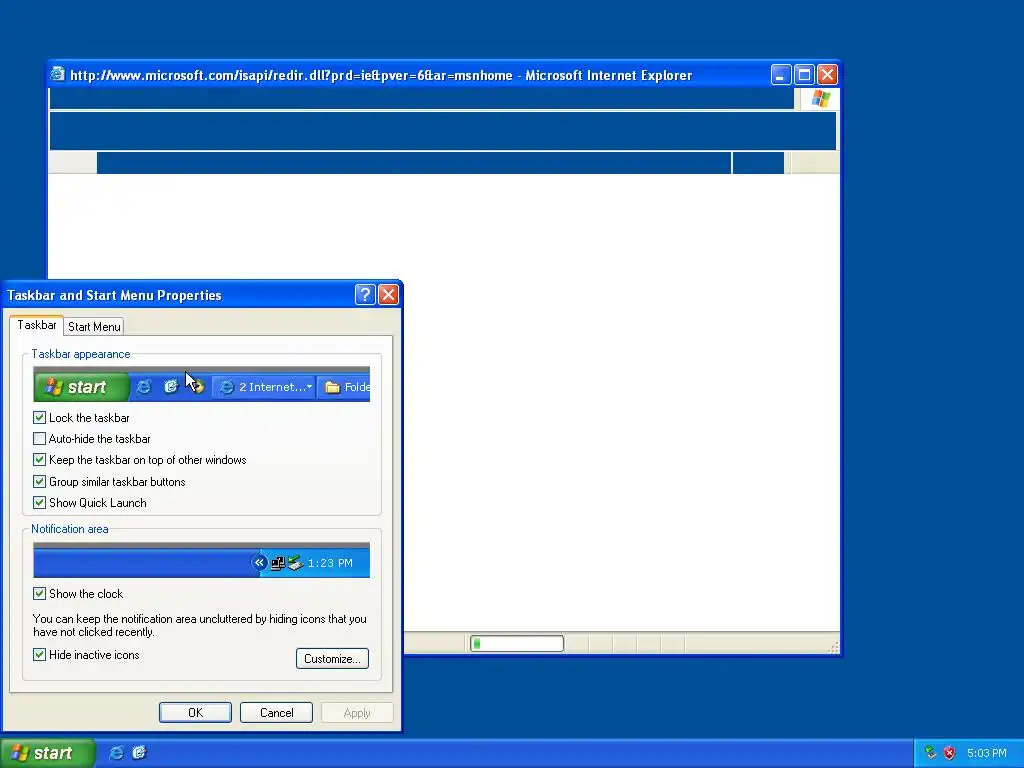Screen dimensions: 1024x768
Task: Toggle the Lock the taskbar checkbox
Action: click(39, 417)
